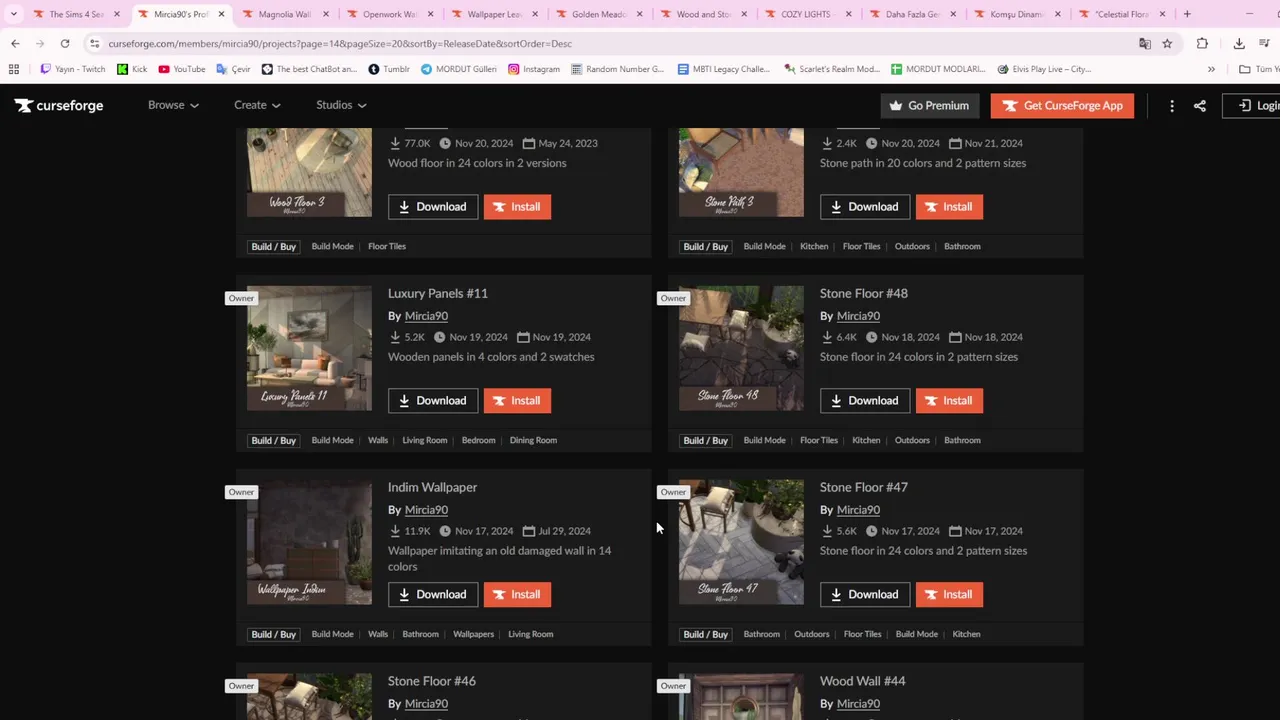Image resolution: width=1280 pixels, height=720 pixels.
Task: Switch to Magnolia Wall tab
Action: coord(284,14)
